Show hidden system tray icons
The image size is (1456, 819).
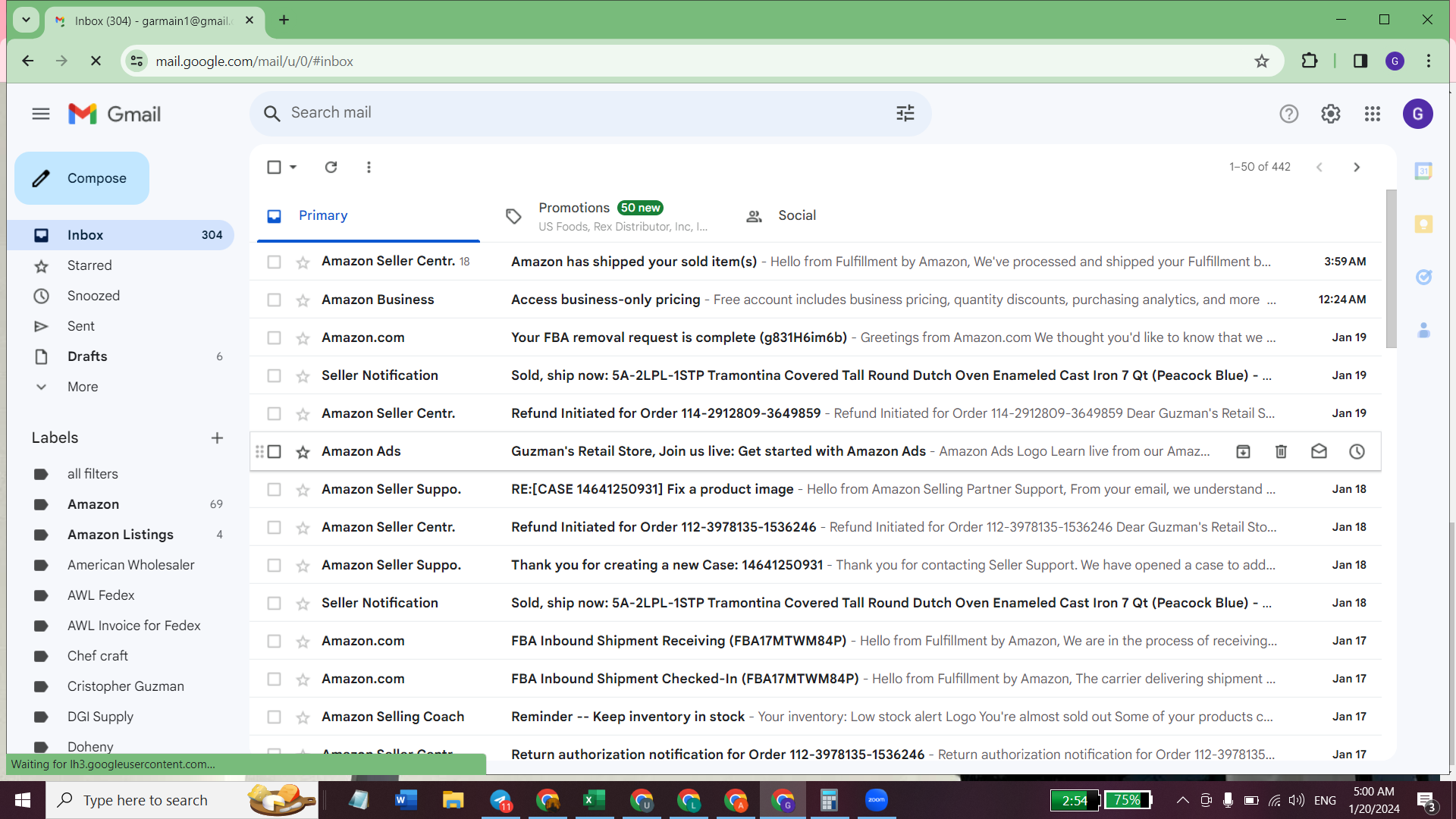[x=1182, y=800]
